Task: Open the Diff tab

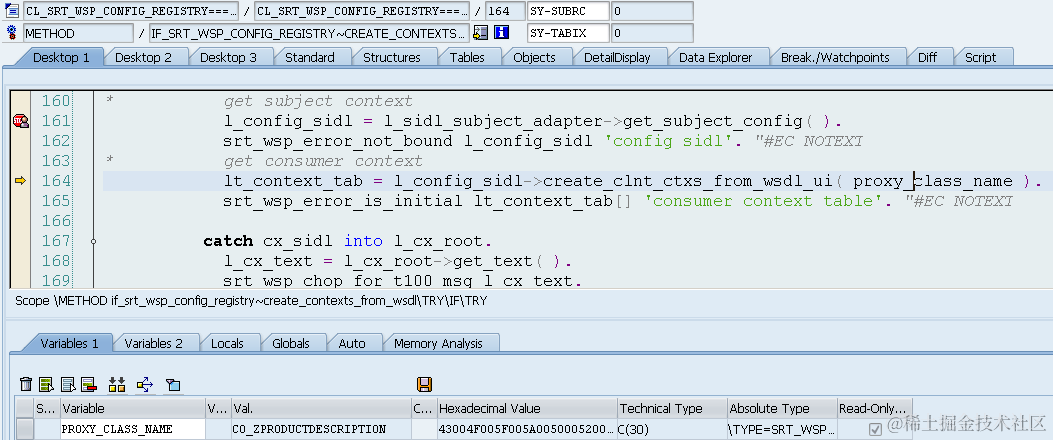Action: pos(927,57)
